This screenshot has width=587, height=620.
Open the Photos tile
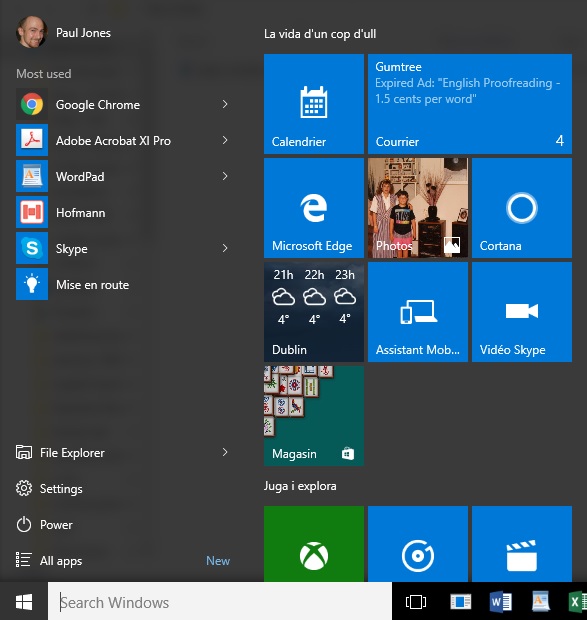pyautogui.click(x=418, y=208)
